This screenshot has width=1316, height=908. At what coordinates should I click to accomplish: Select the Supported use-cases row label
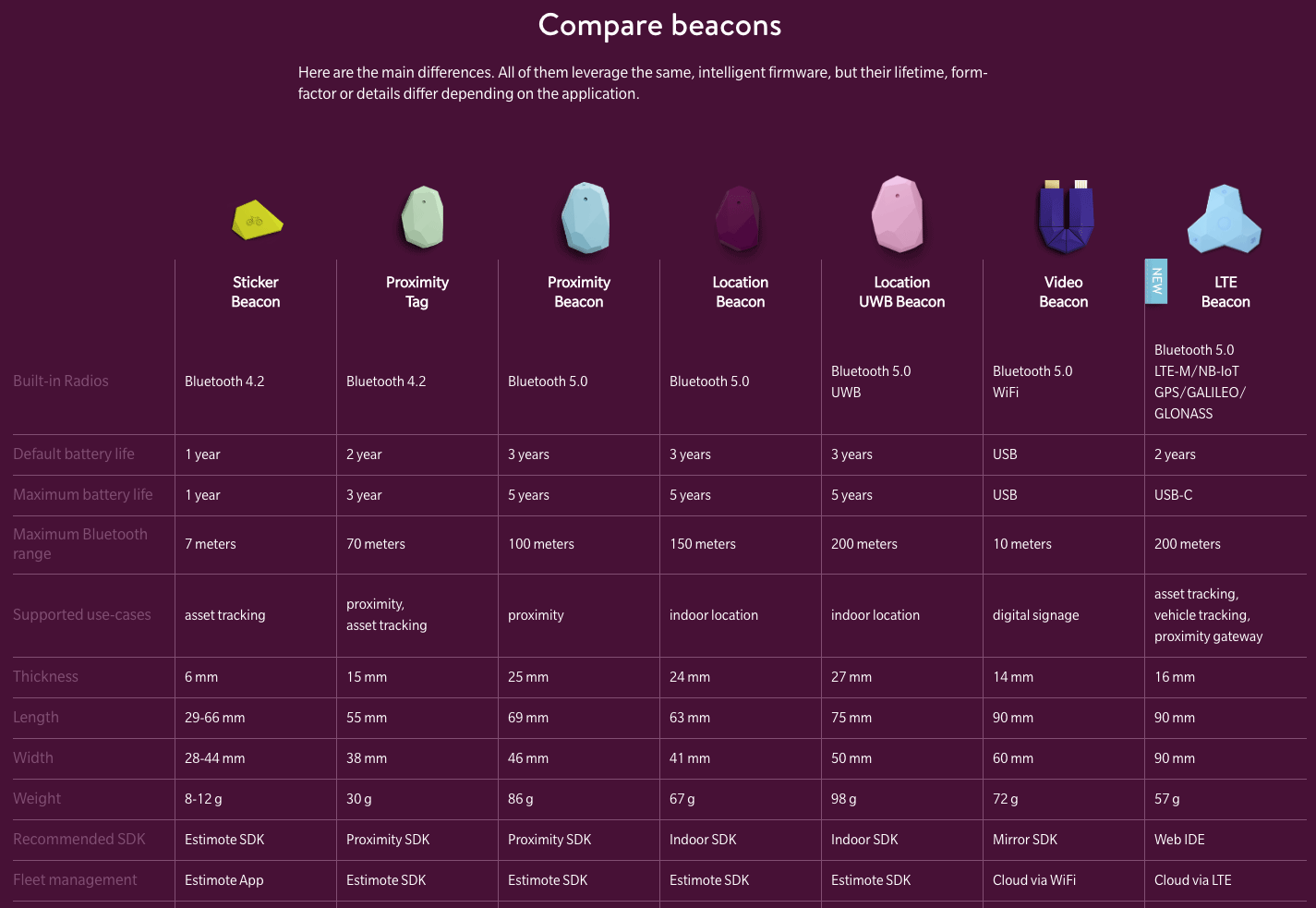point(82,614)
